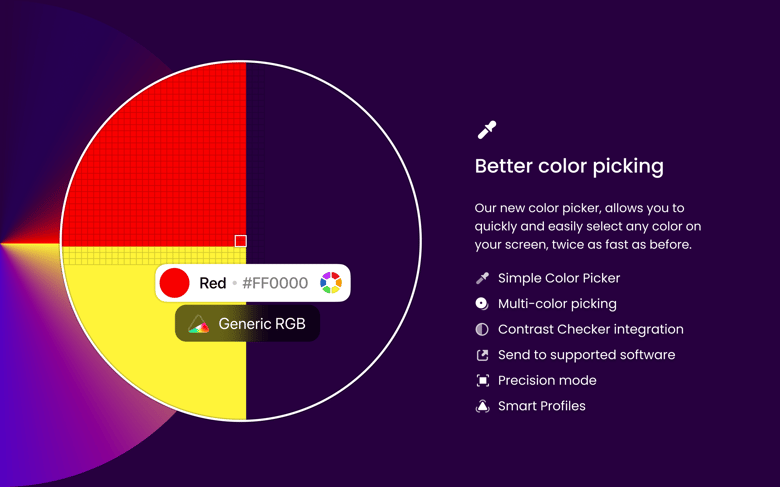Click the center pixel square in the magnifier
780x487 pixels.
point(241,241)
